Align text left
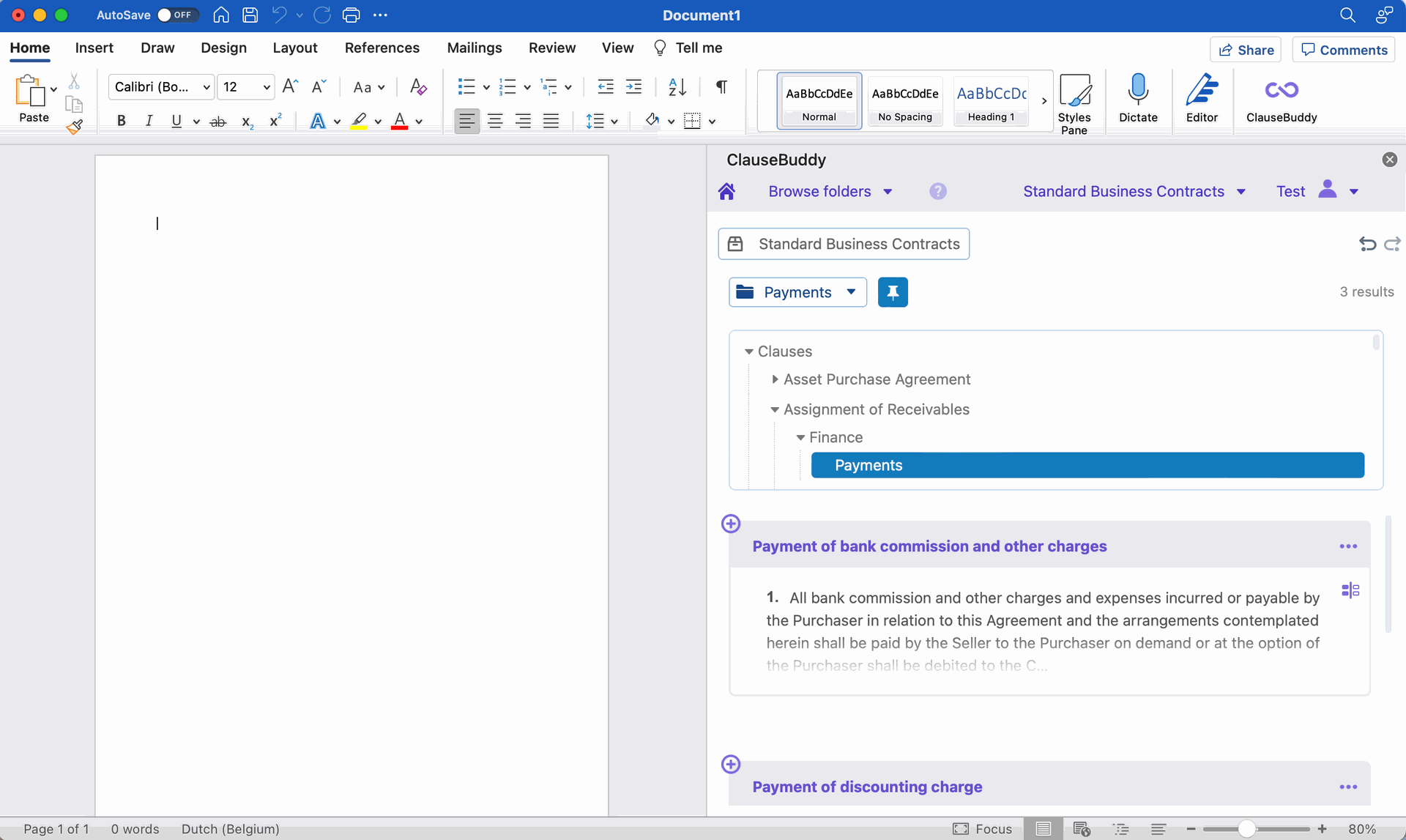Screen dimensions: 1406x840 coord(466,121)
